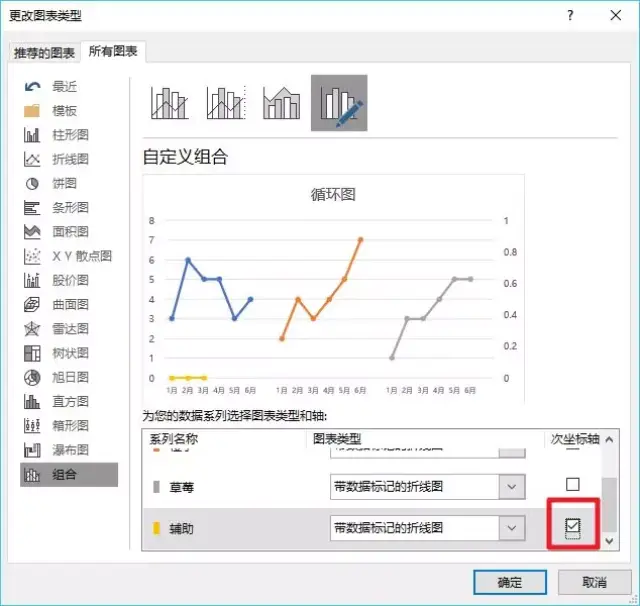The image size is (640, 606).
Task: Pick the custom combination subtype icon
Action: (339, 103)
